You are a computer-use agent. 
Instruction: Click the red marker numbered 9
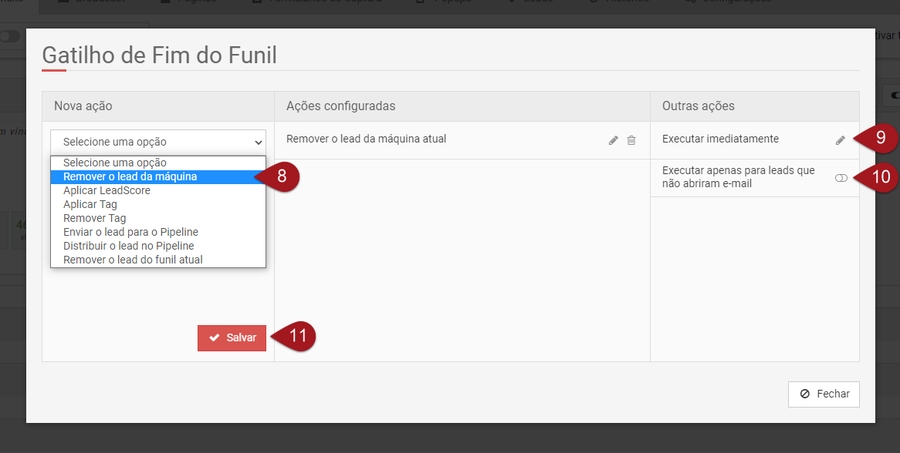tap(880, 139)
